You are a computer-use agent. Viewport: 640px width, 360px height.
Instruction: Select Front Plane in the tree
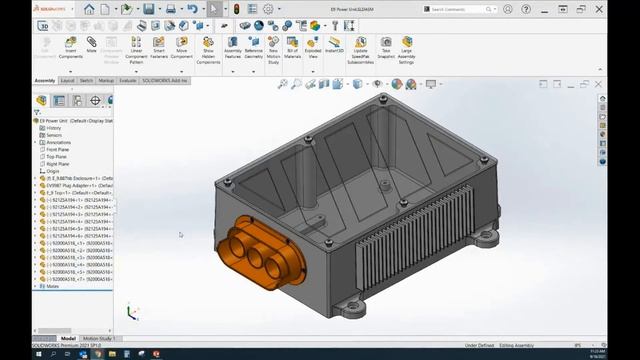click(58, 150)
